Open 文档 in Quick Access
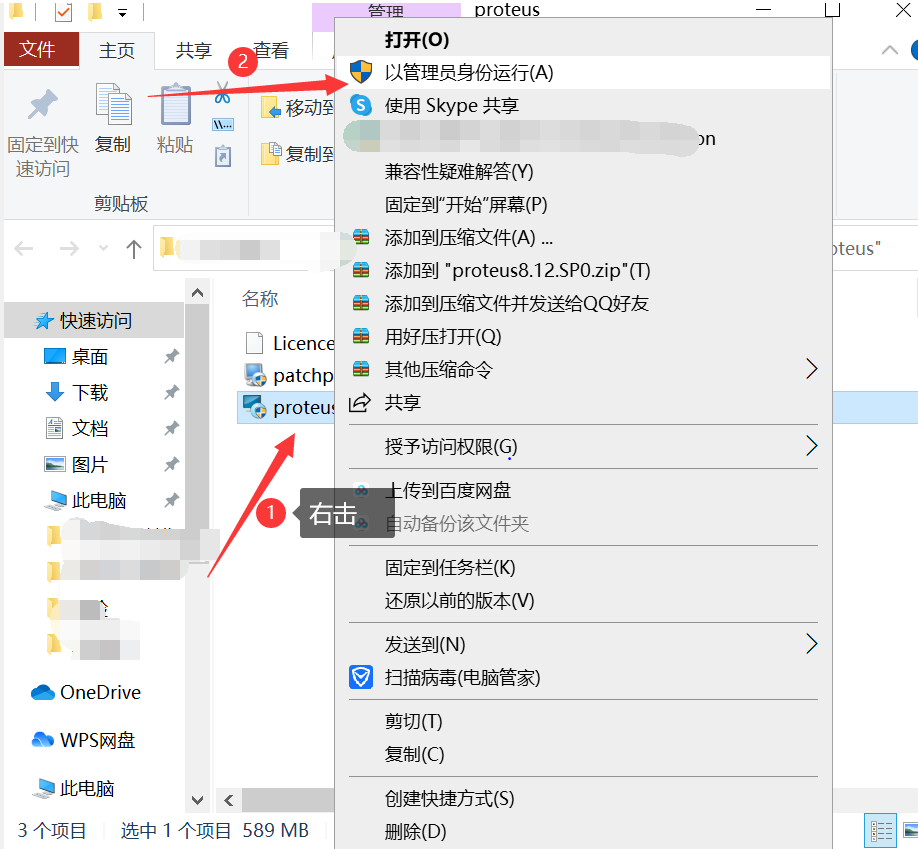This screenshot has height=849, width=918. tap(90, 428)
